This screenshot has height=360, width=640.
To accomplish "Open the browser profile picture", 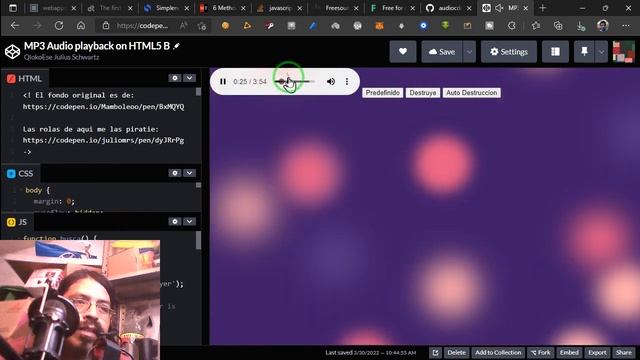I will pos(603,26).
